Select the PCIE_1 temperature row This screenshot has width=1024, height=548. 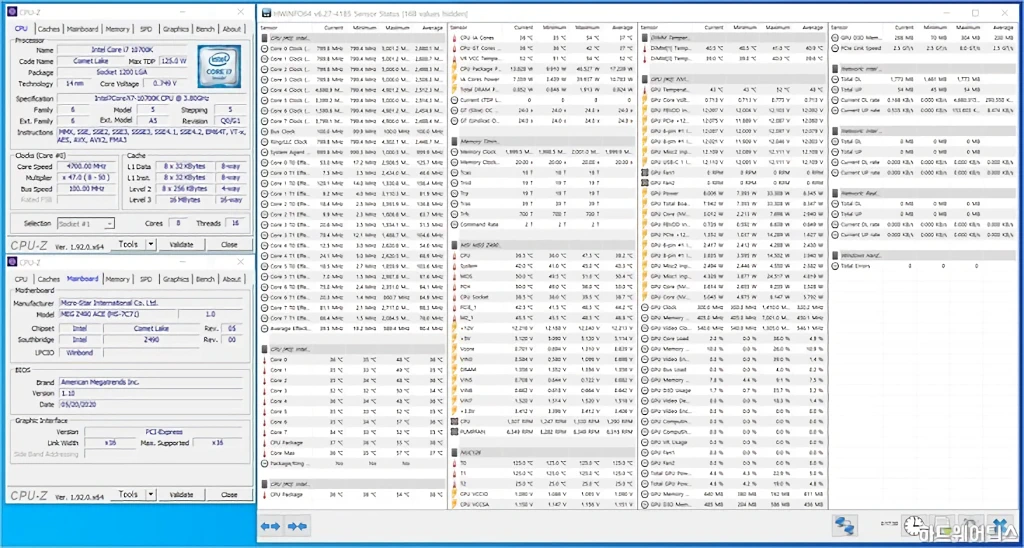(543, 307)
